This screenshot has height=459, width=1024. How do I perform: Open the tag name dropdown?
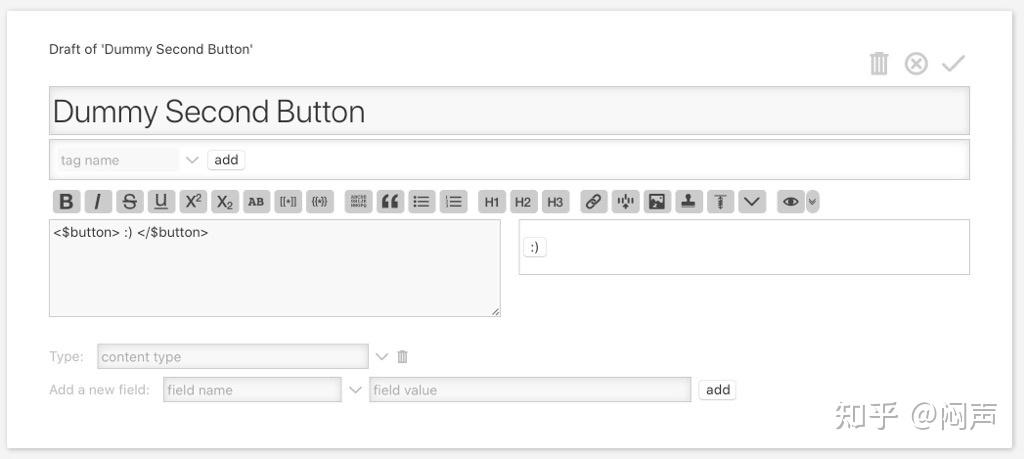pos(193,160)
